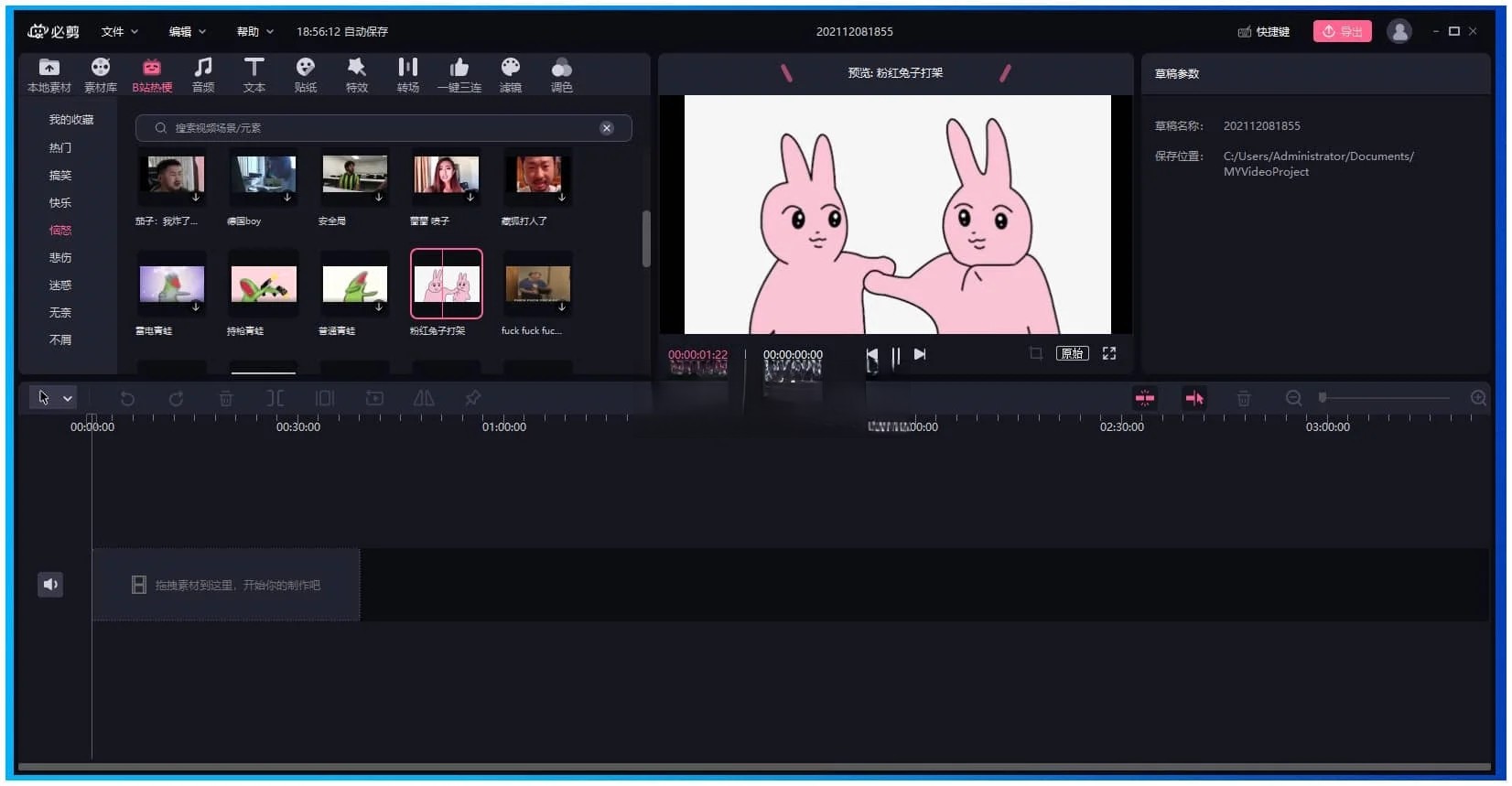Open the 快捷键 shortcuts link
1512x786 pixels.
[1264, 31]
